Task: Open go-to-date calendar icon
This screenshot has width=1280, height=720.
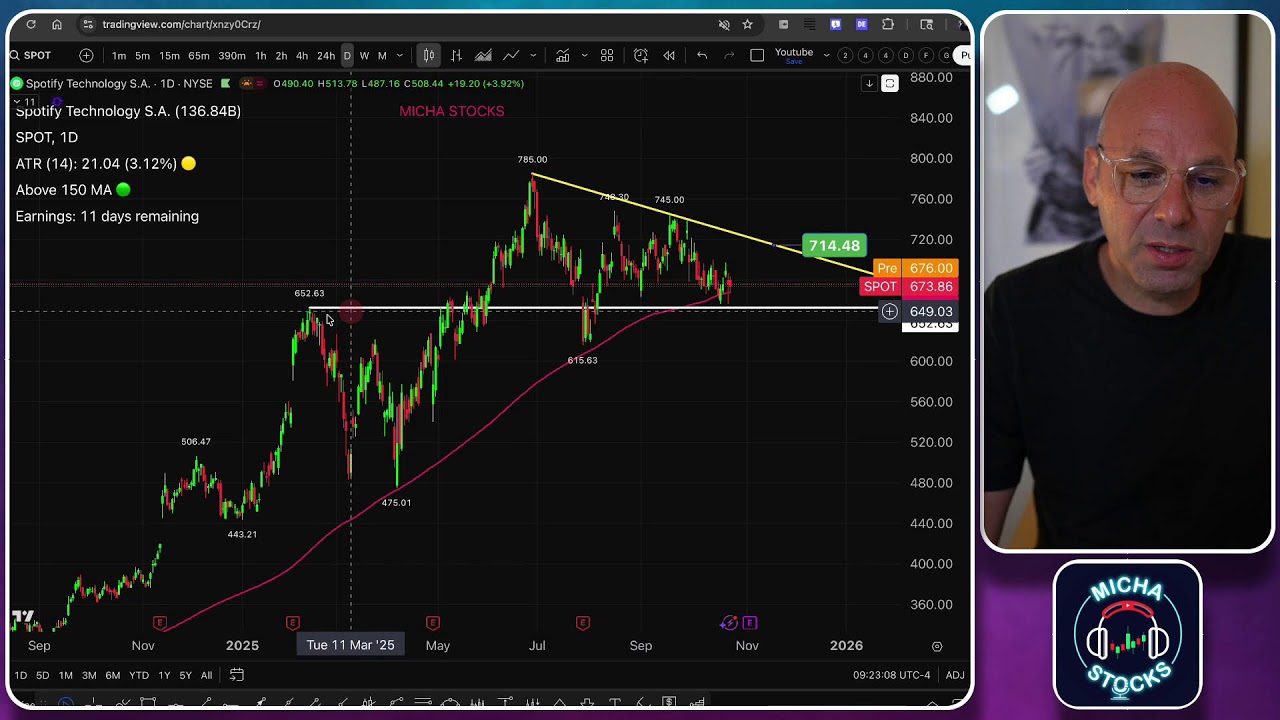Action: [x=237, y=676]
